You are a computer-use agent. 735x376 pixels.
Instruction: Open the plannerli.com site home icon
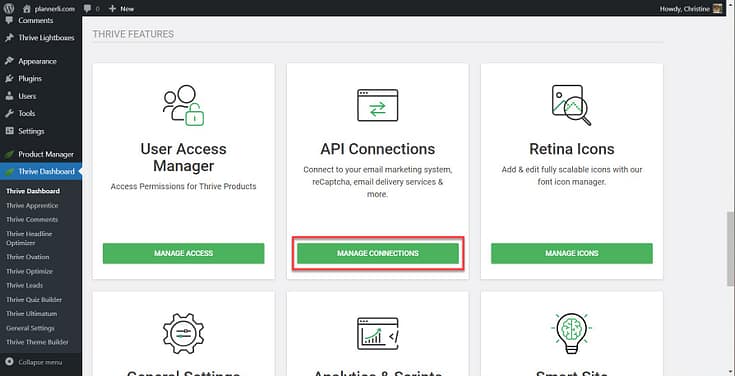(27, 8)
